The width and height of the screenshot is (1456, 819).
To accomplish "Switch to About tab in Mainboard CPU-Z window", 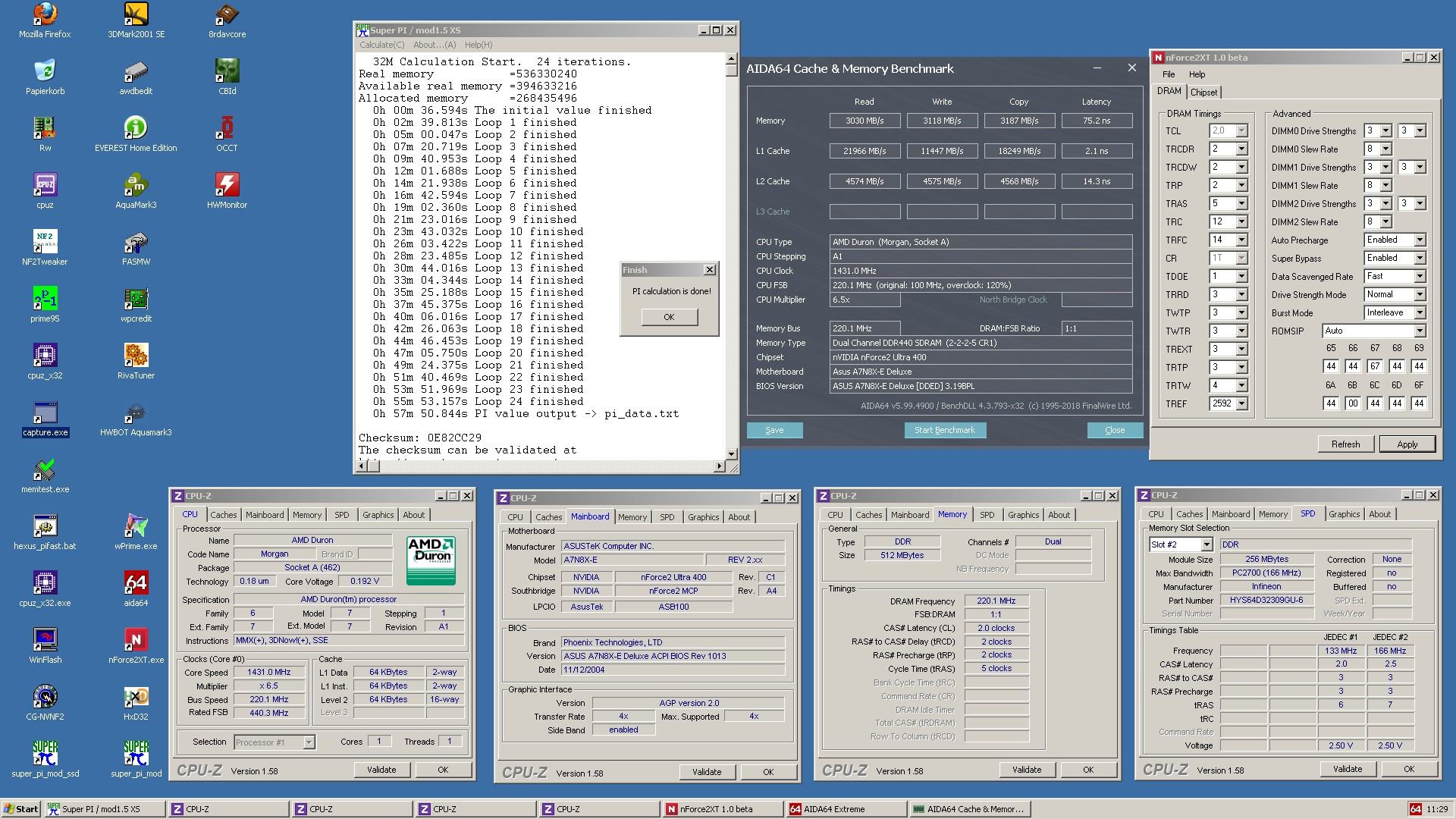I will [739, 517].
